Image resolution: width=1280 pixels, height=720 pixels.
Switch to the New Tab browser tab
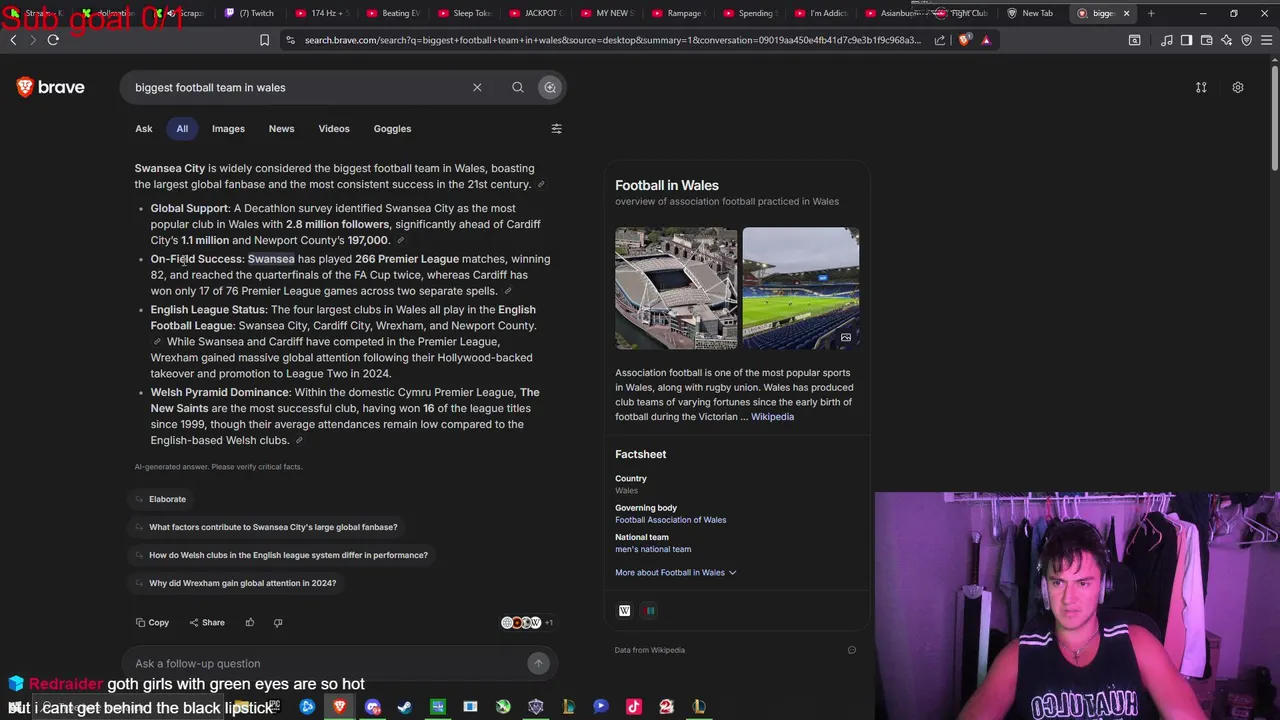pos(1030,13)
